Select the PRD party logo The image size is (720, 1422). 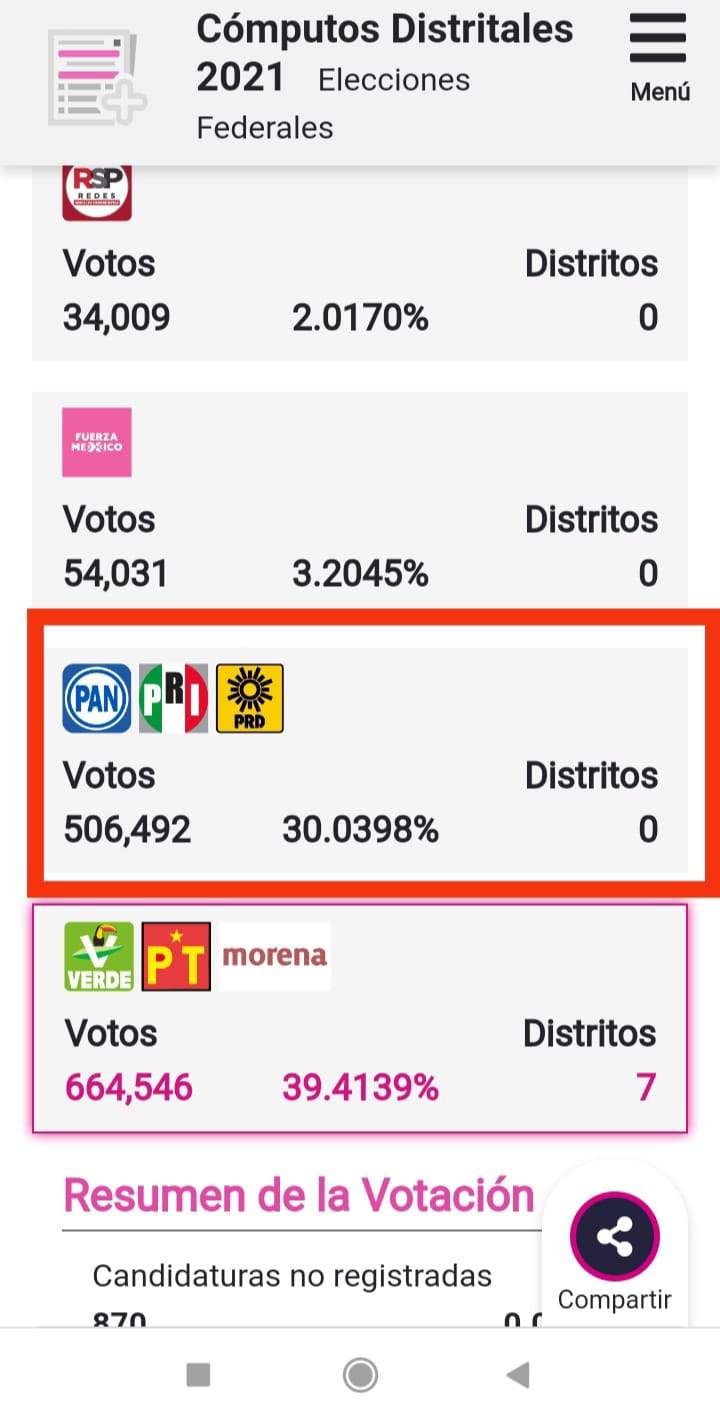click(x=250, y=698)
